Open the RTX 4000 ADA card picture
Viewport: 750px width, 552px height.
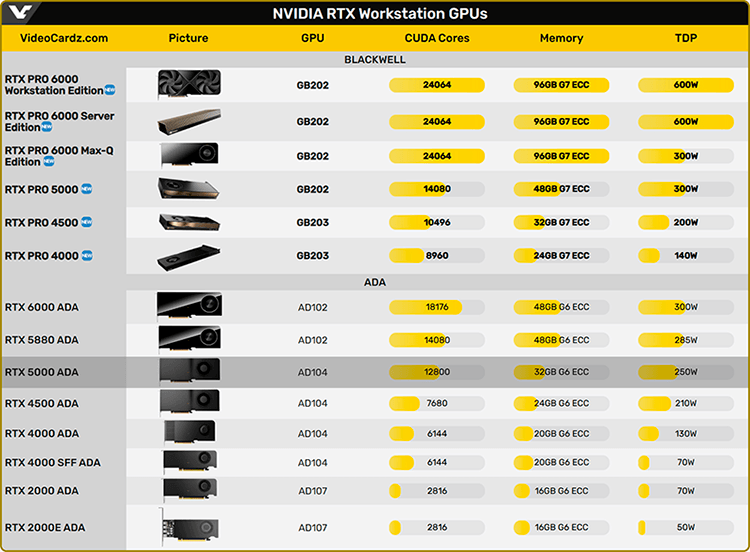coord(189,432)
